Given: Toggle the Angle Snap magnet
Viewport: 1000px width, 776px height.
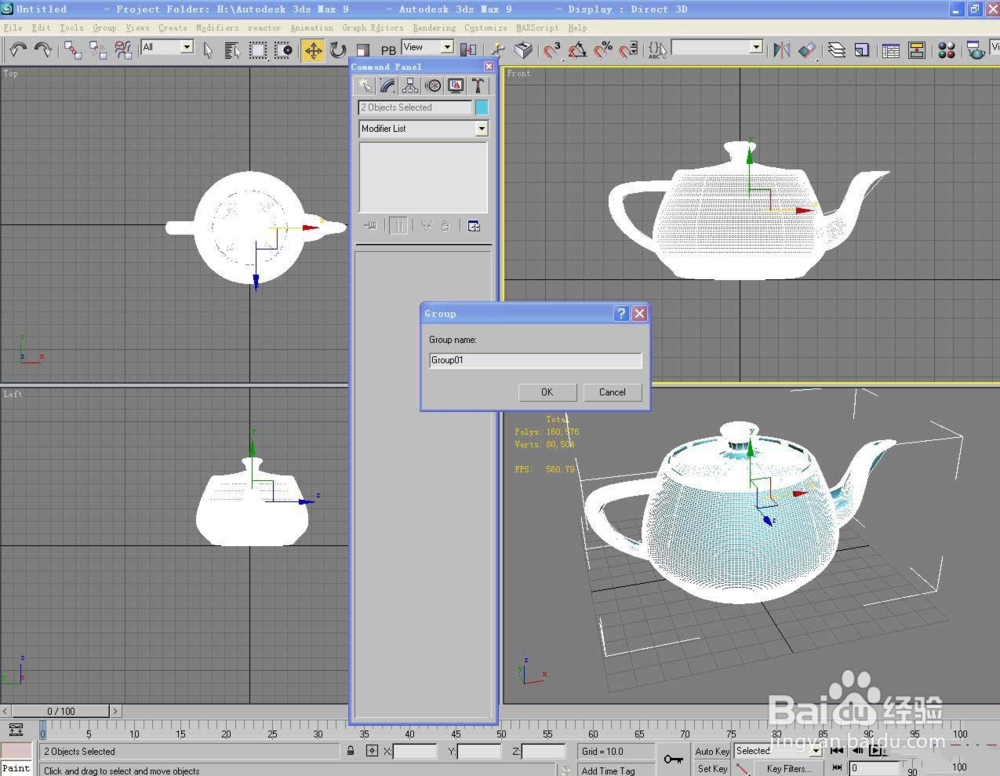Looking at the screenshot, I should (578, 50).
